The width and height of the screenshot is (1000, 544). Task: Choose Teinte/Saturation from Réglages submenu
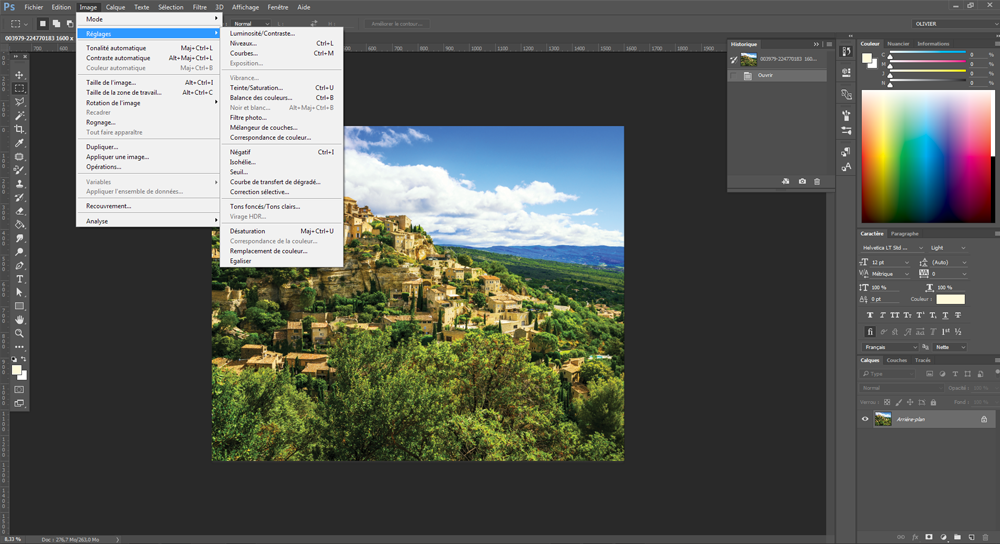(256, 88)
